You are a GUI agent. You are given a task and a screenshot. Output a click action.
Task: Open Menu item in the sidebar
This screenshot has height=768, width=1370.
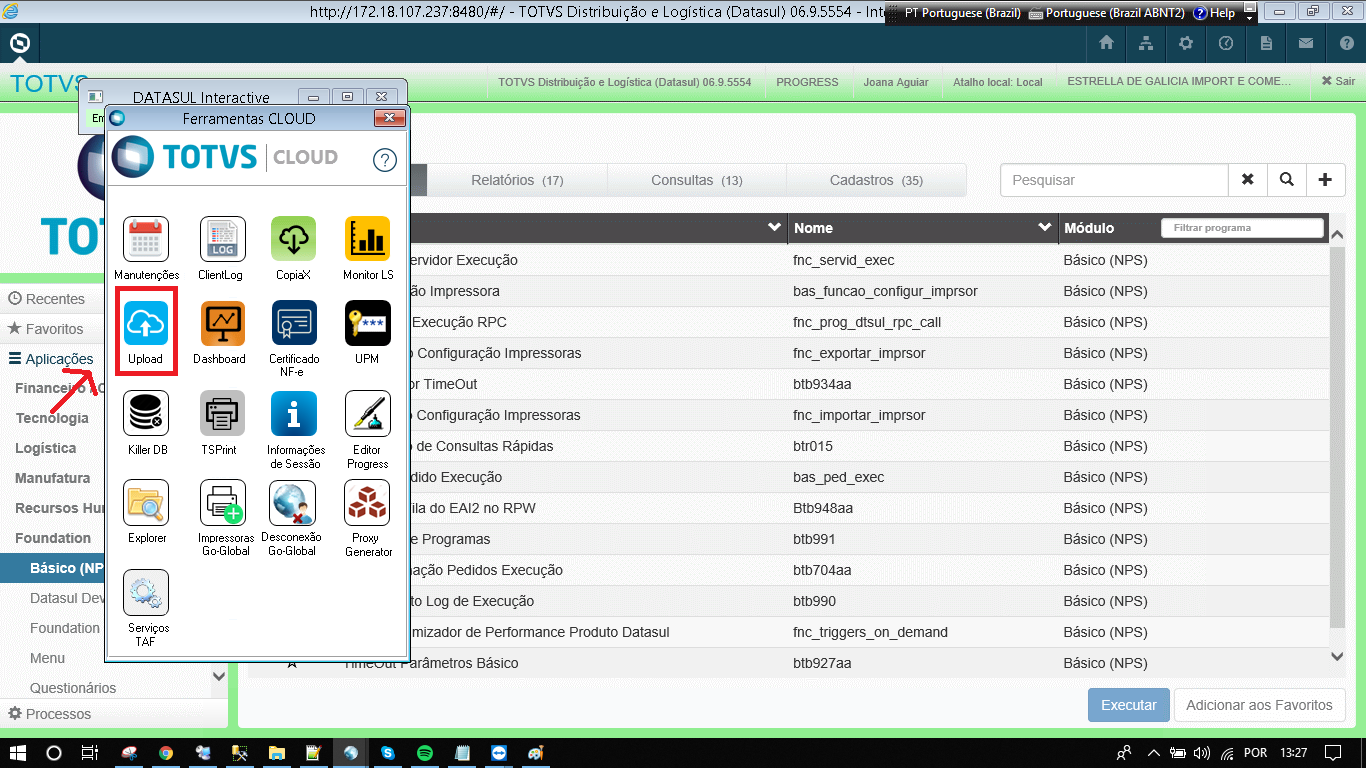click(x=47, y=658)
